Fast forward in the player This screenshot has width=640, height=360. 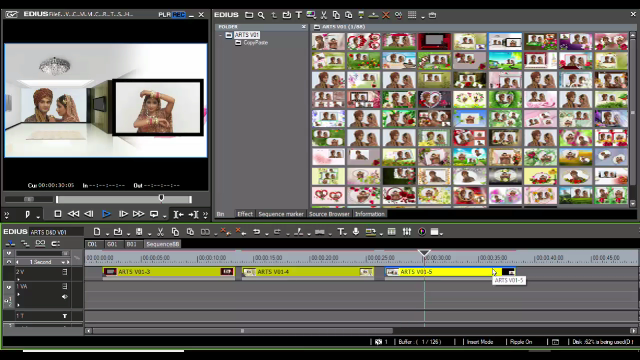(138, 214)
